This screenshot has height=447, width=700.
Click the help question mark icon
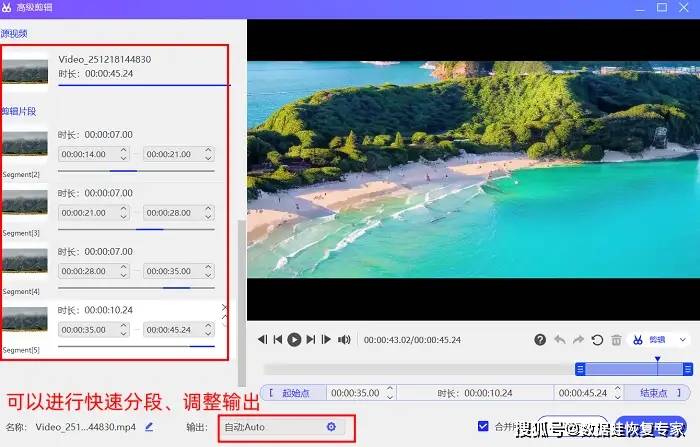540,340
